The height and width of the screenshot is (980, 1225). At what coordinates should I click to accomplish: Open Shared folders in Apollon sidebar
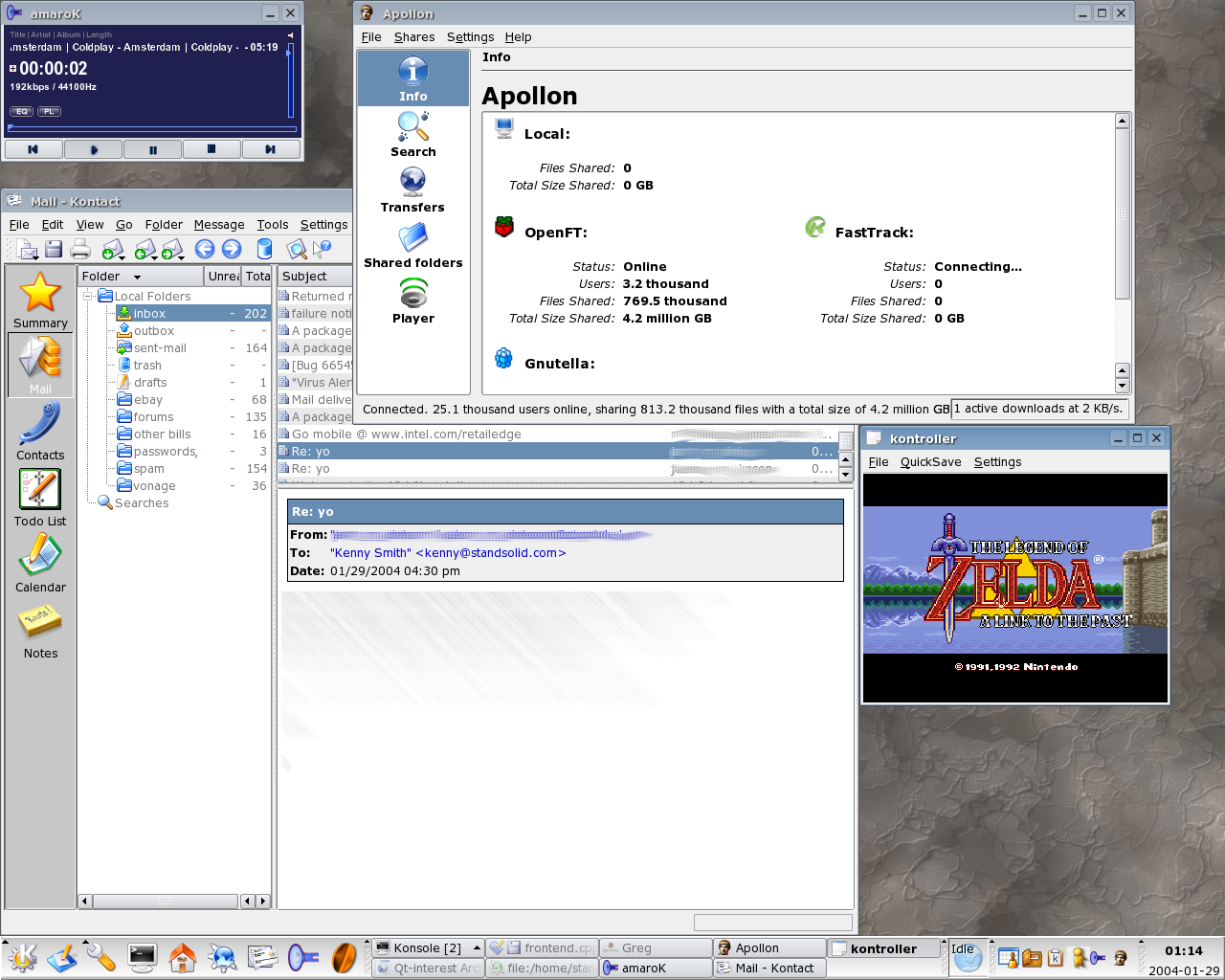point(412,246)
